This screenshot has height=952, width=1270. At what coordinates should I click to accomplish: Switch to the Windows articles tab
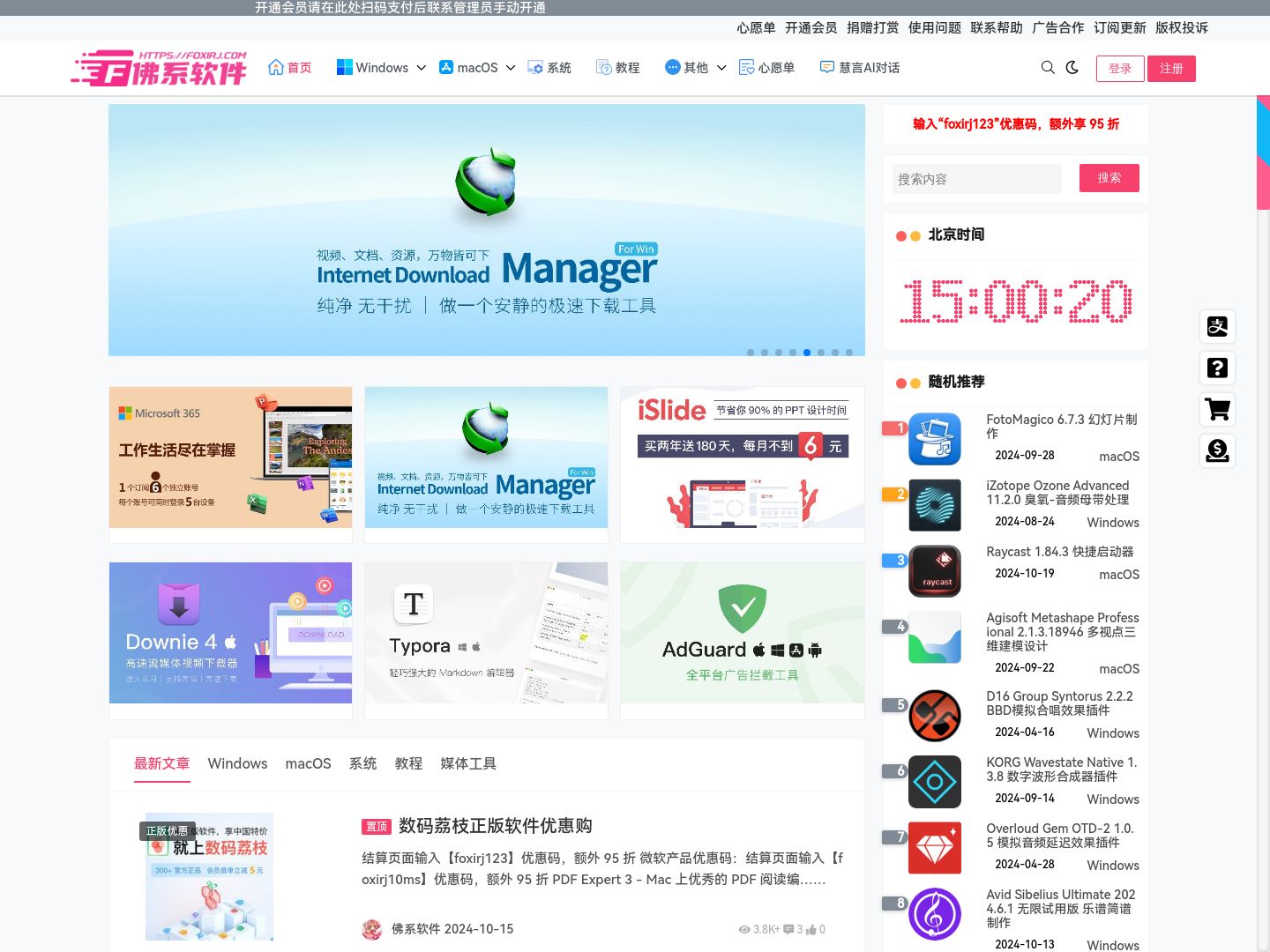click(x=237, y=763)
